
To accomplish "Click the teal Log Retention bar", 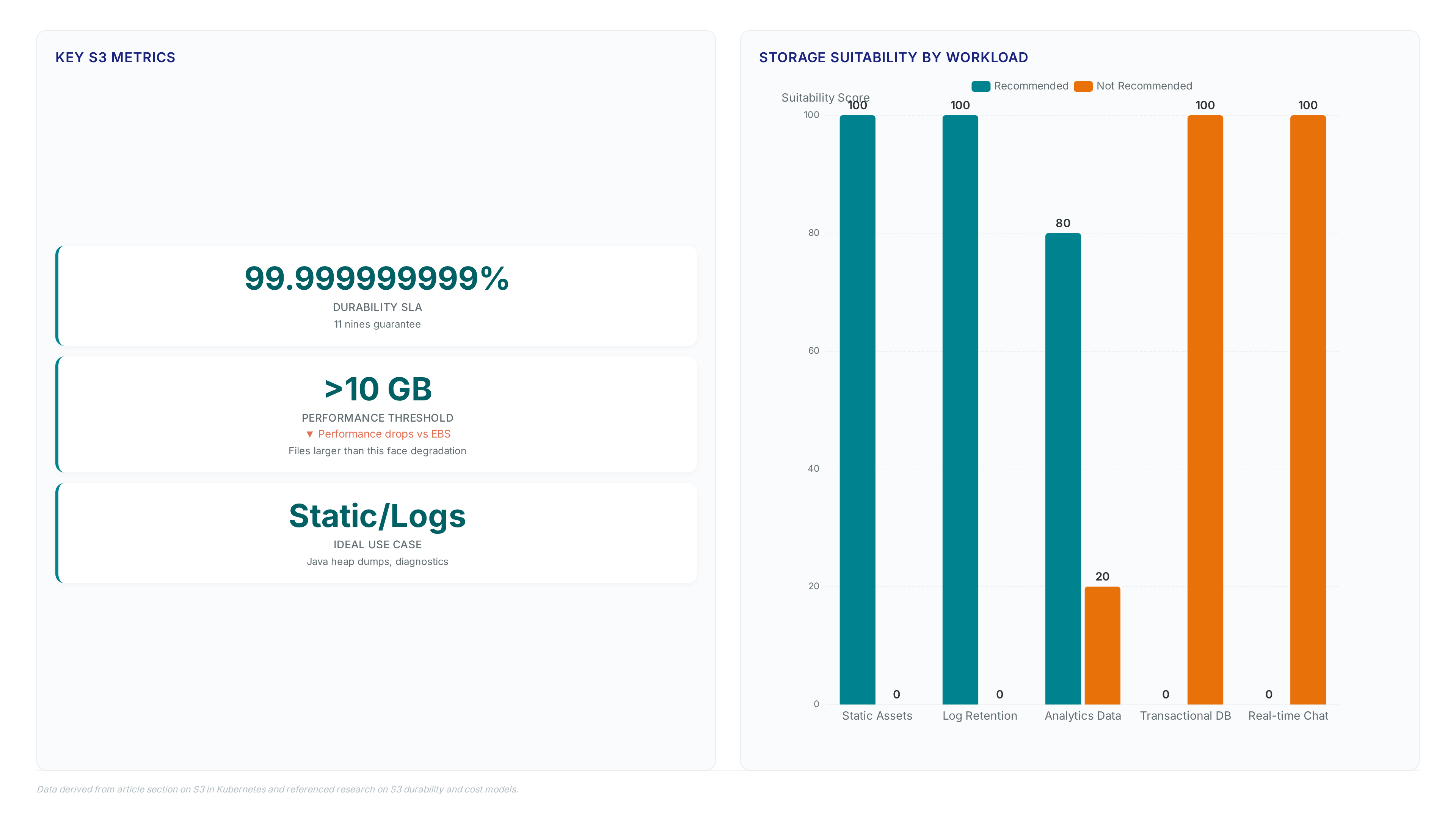I will click(960, 410).
